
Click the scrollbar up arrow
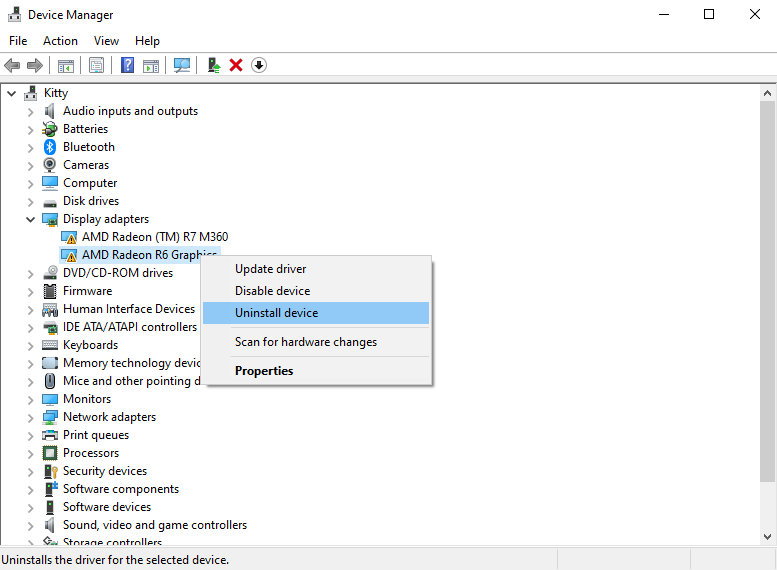(x=768, y=93)
